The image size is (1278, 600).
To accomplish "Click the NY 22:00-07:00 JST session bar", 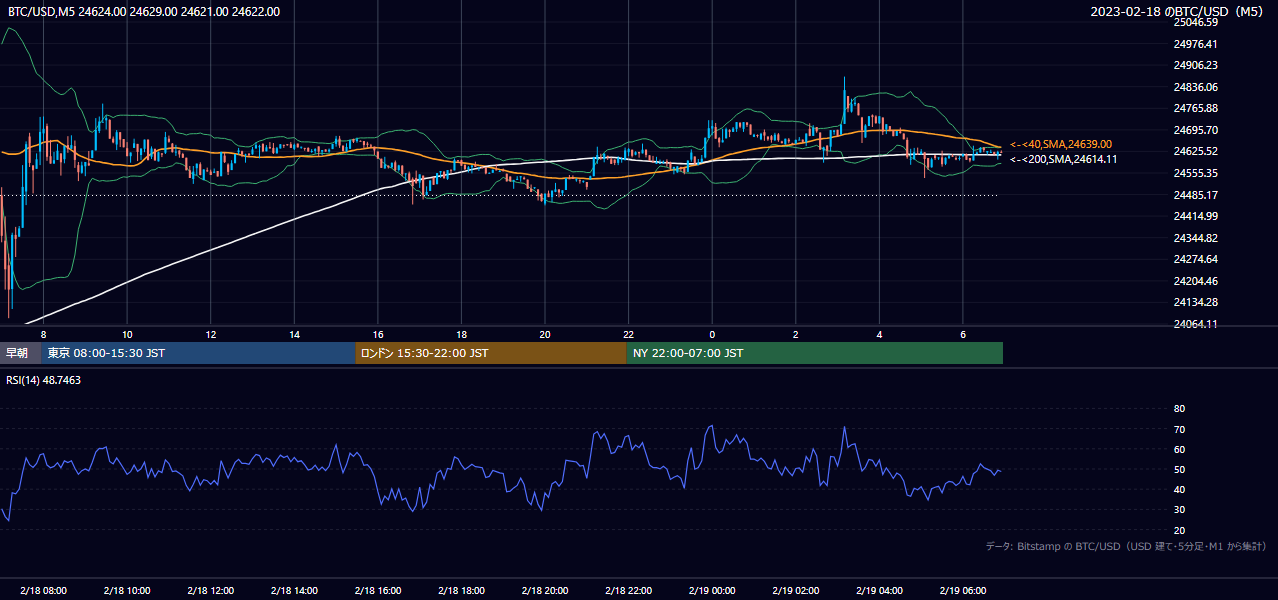I will (x=815, y=353).
